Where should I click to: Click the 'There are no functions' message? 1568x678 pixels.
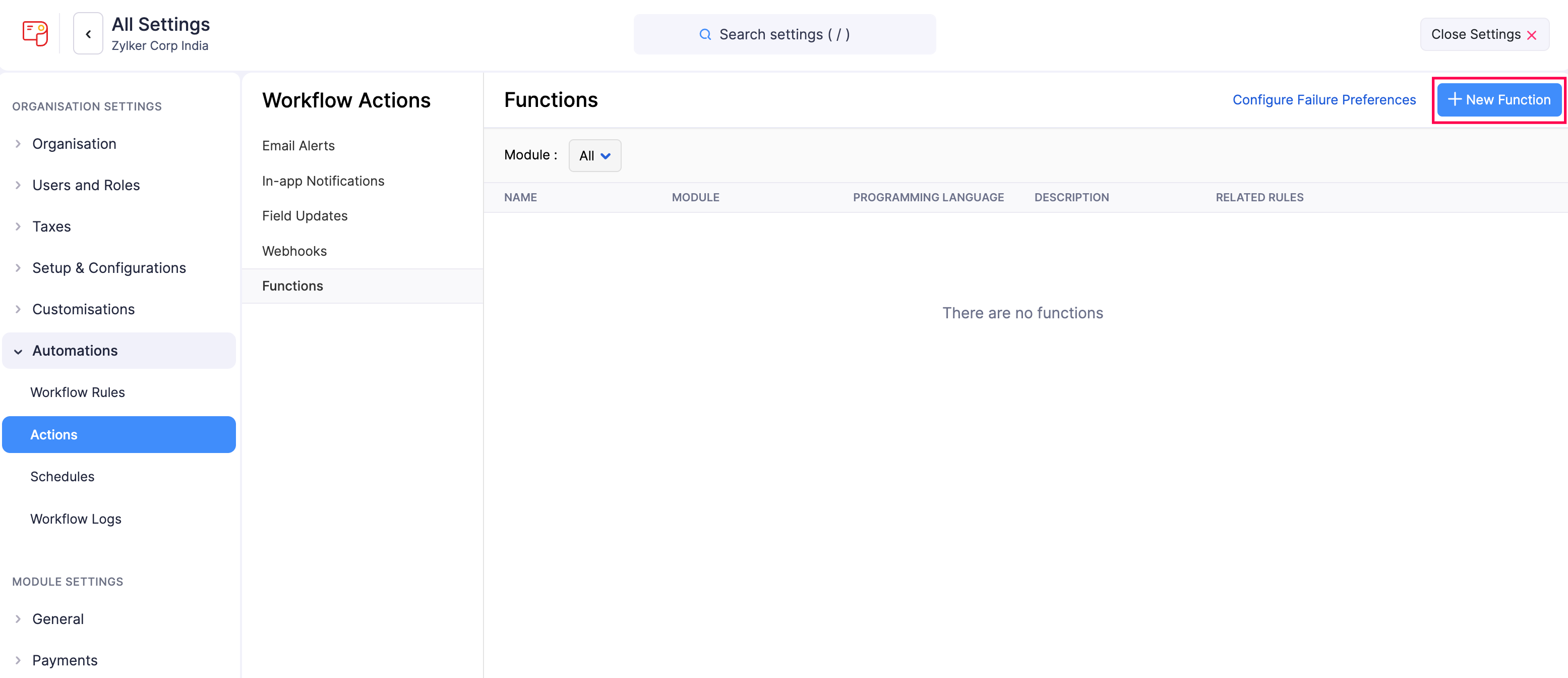click(1022, 313)
